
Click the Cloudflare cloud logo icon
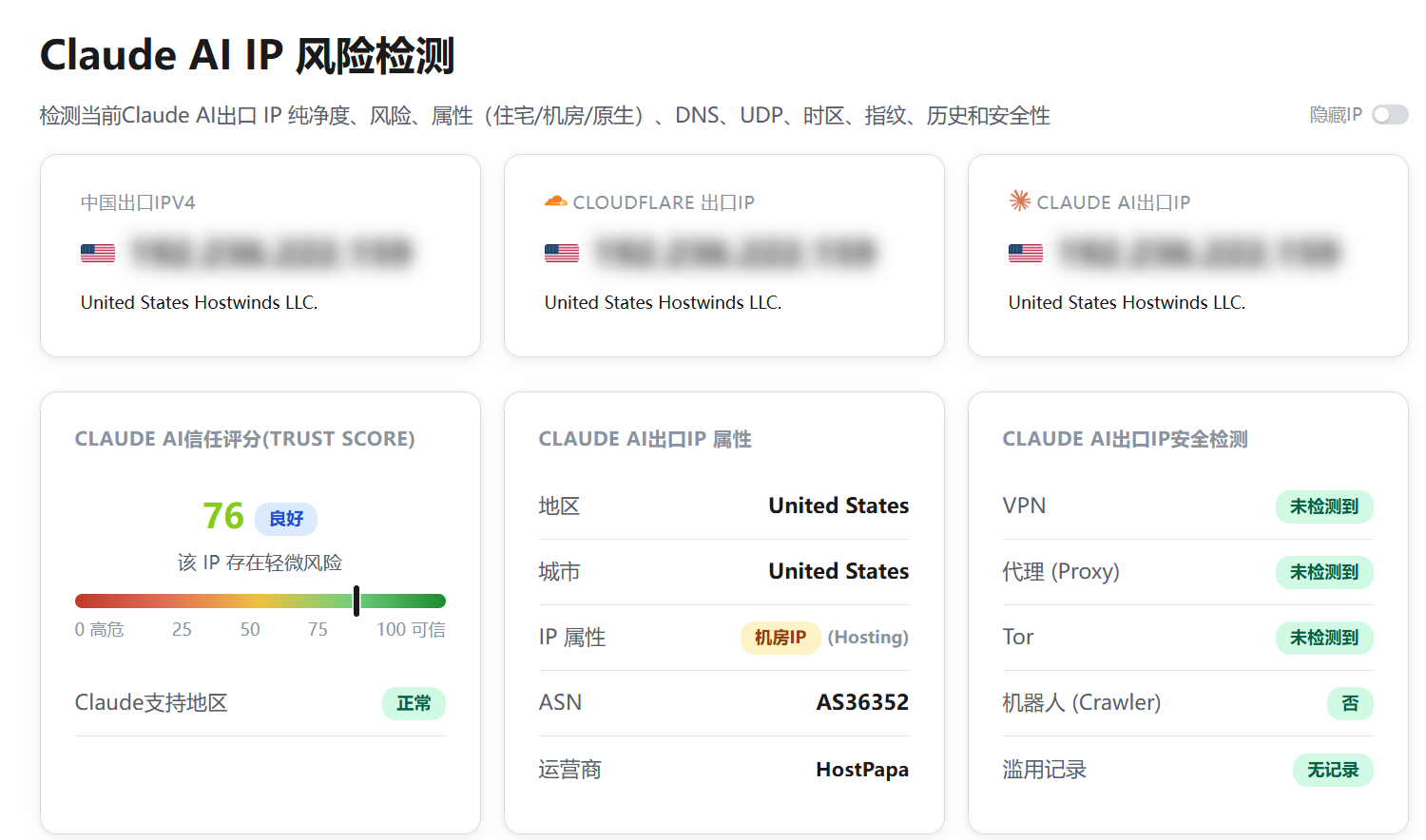[x=555, y=201]
